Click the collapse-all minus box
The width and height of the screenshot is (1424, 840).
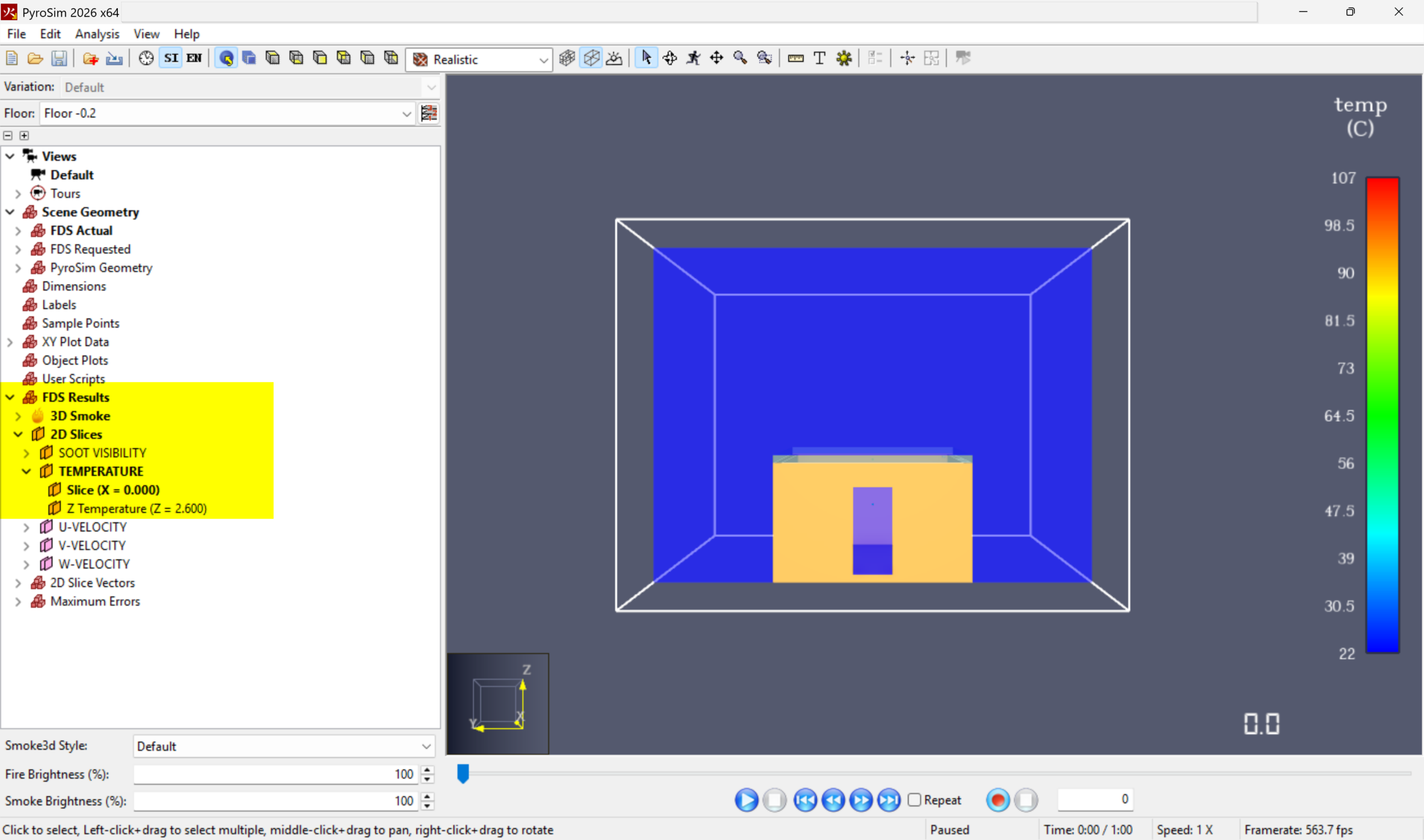(x=8, y=135)
